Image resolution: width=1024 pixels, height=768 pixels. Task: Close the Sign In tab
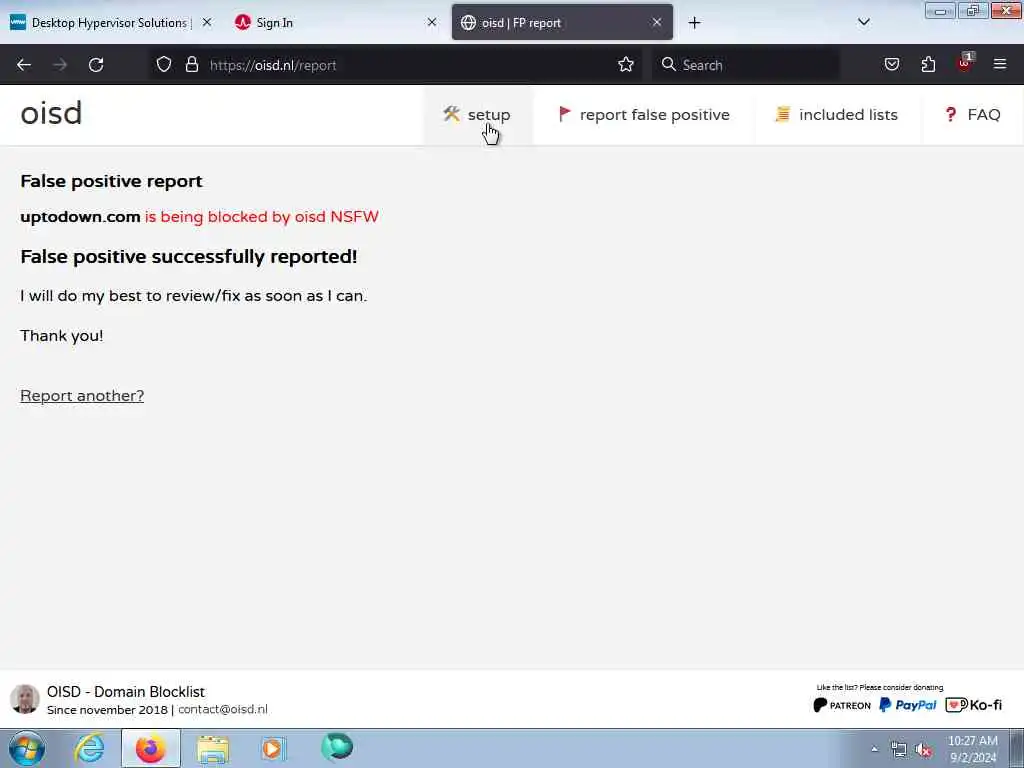[432, 22]
